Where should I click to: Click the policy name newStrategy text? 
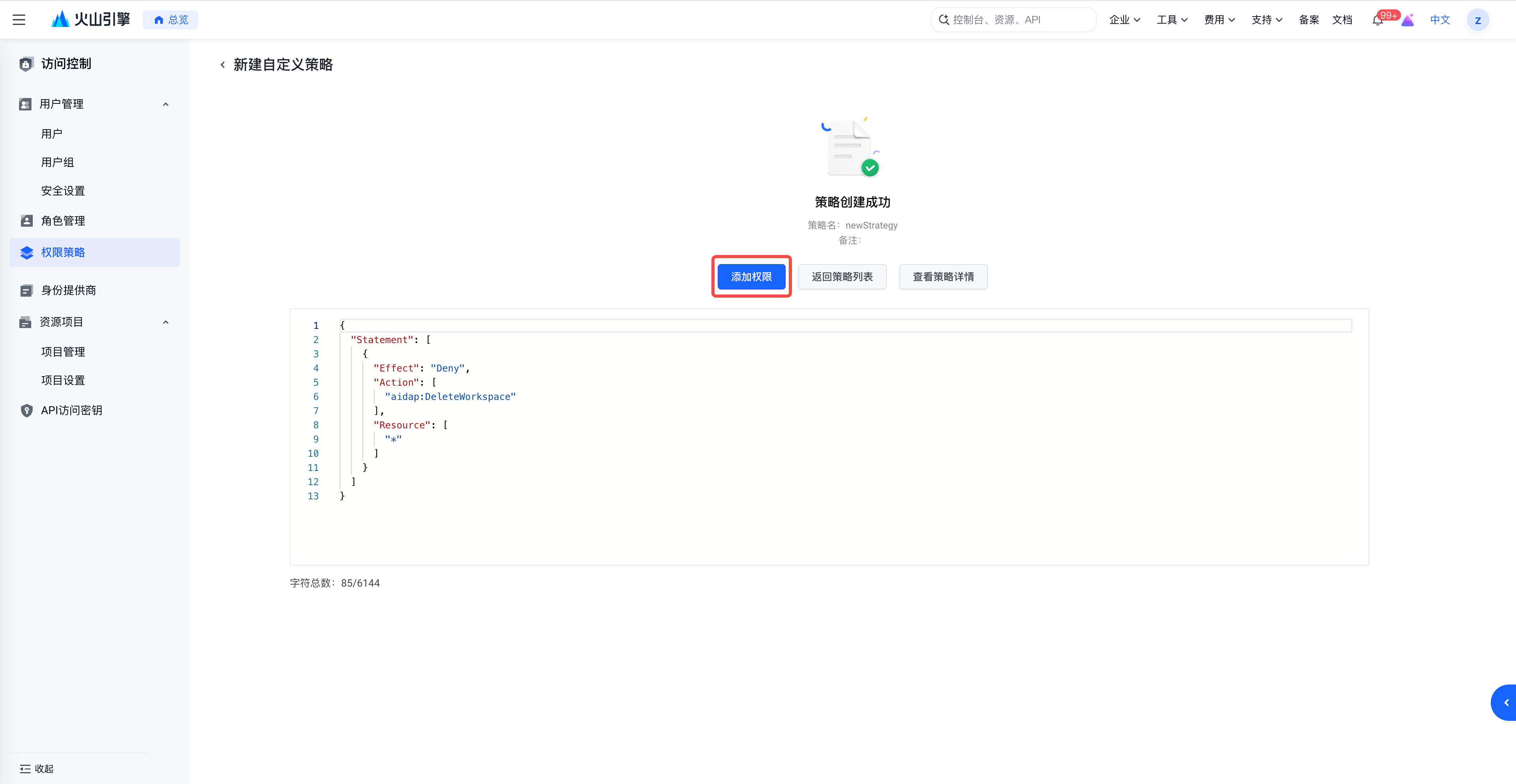coord(871,225)
